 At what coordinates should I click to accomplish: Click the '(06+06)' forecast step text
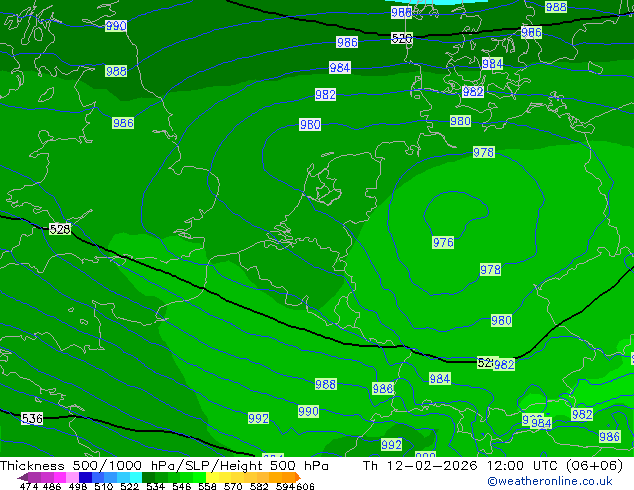594,466
